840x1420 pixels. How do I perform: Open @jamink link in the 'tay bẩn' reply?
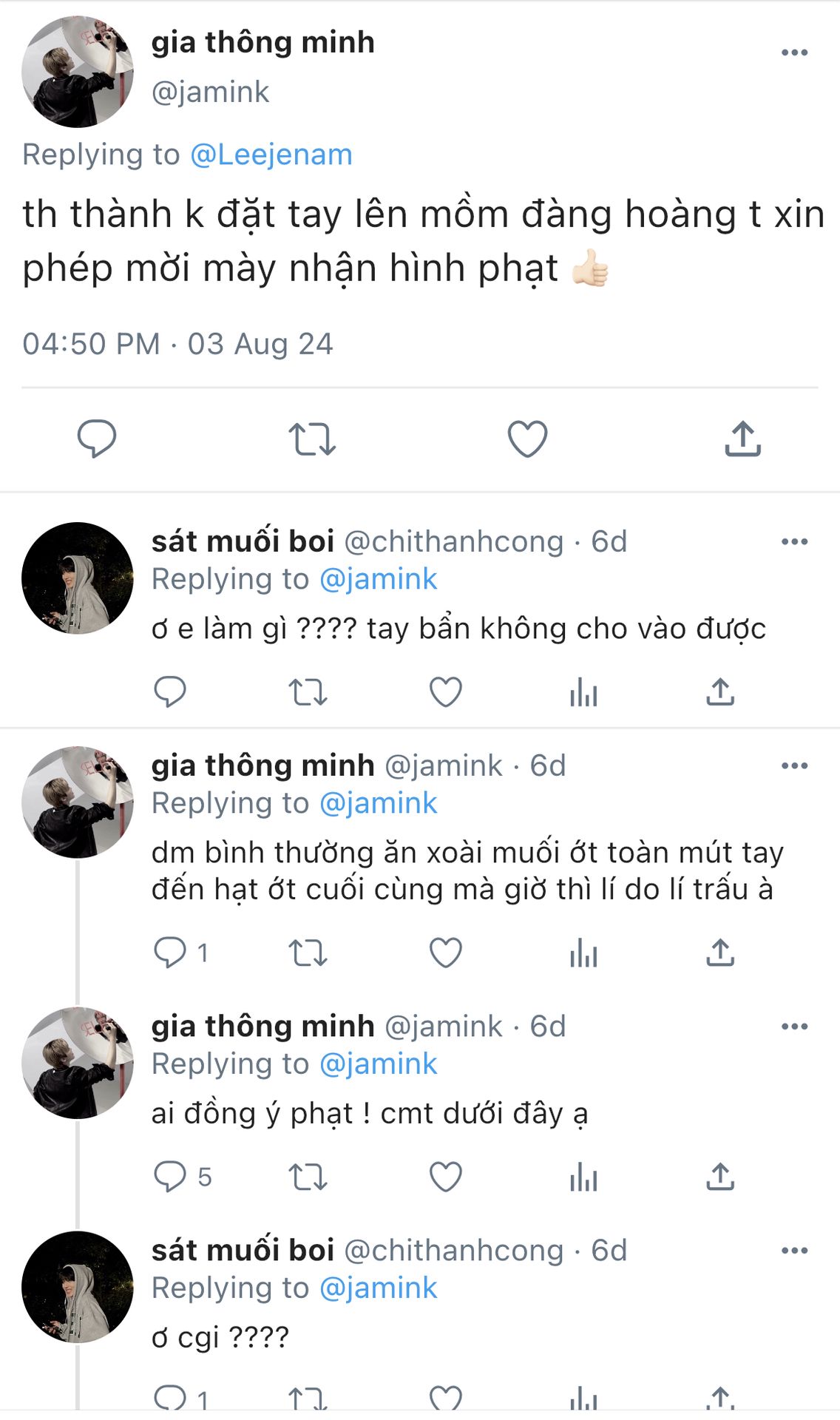[x=378, y=579]
